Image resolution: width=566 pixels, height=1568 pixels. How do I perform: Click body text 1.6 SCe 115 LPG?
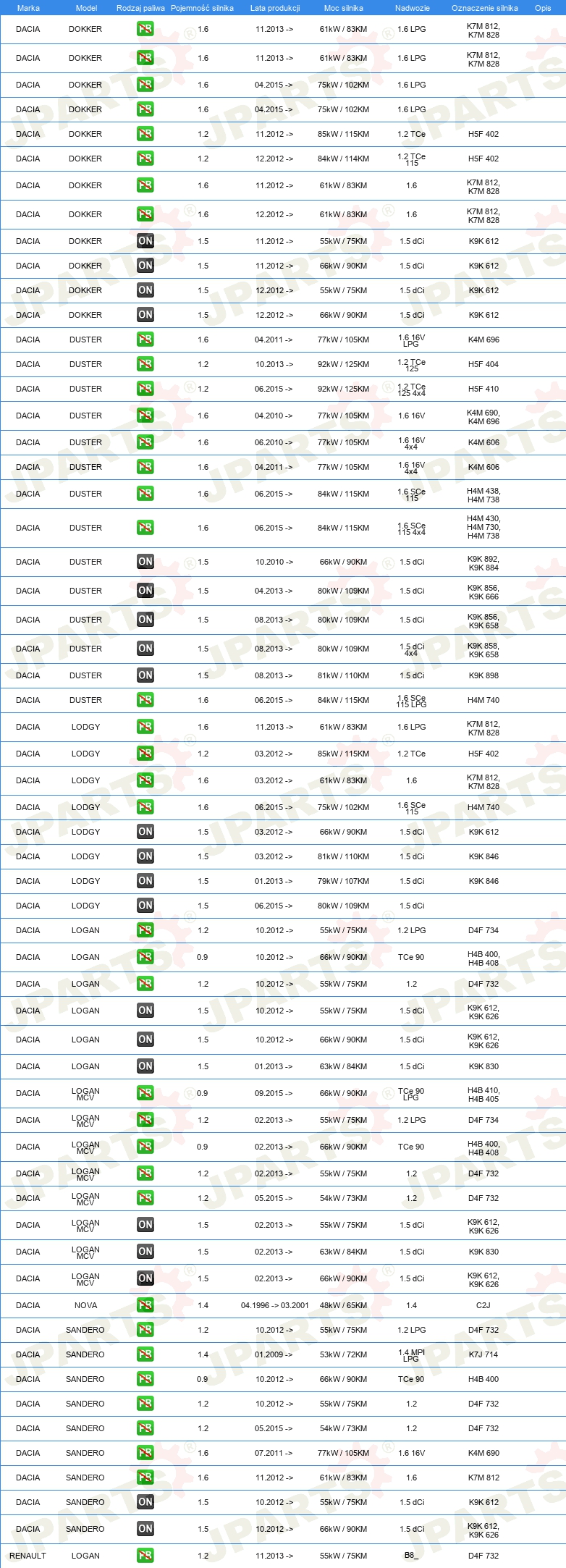pyautogui.click(x=411, y=701)
